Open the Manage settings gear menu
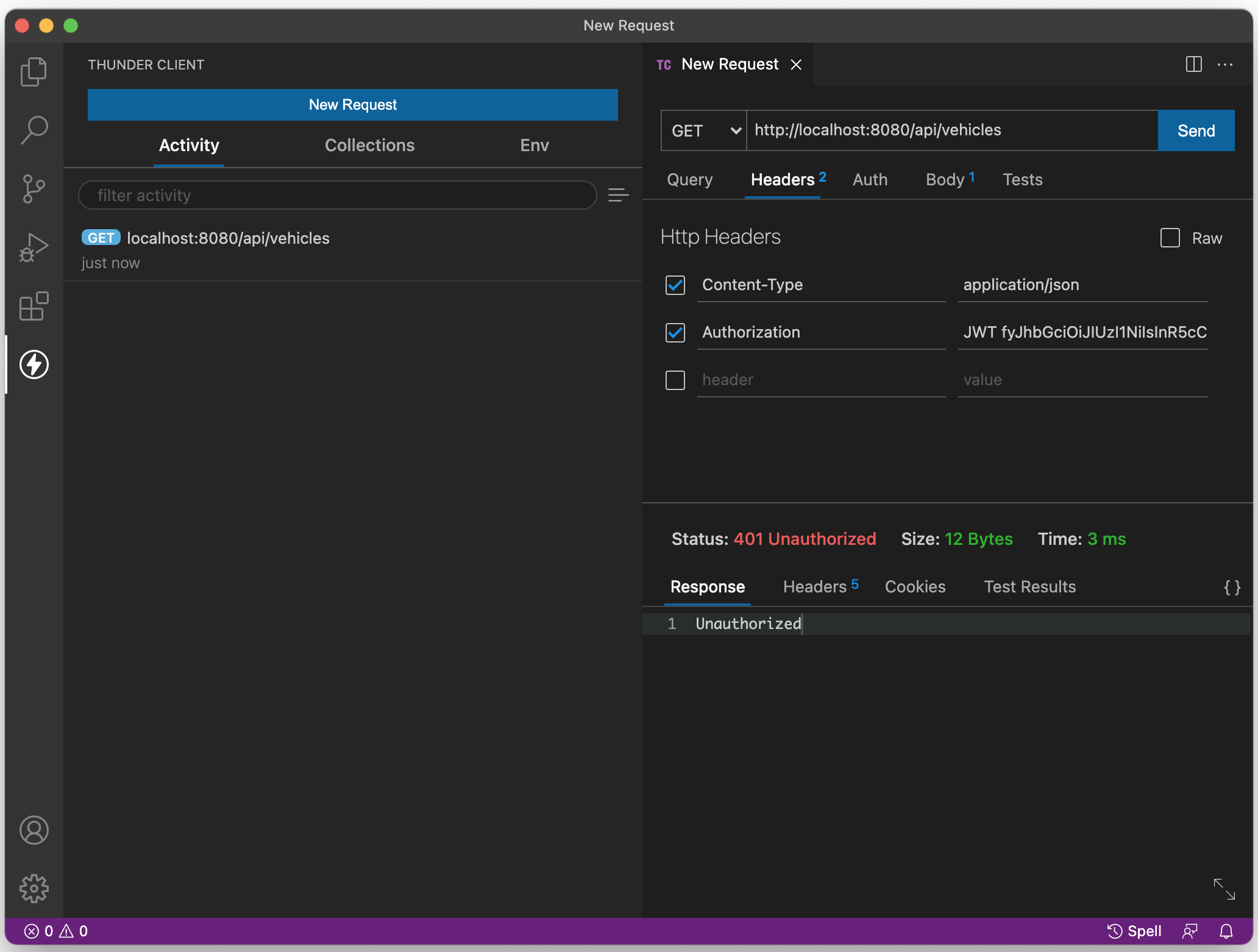The image size is (1258, 952). click(x=34, y=889)
